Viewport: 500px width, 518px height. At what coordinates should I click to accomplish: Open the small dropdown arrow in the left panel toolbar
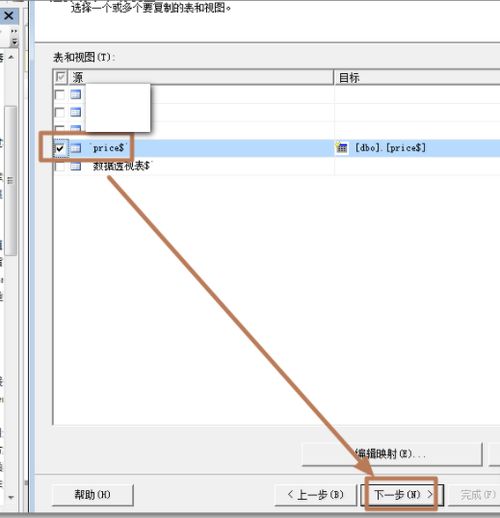(x=14, y=42)
